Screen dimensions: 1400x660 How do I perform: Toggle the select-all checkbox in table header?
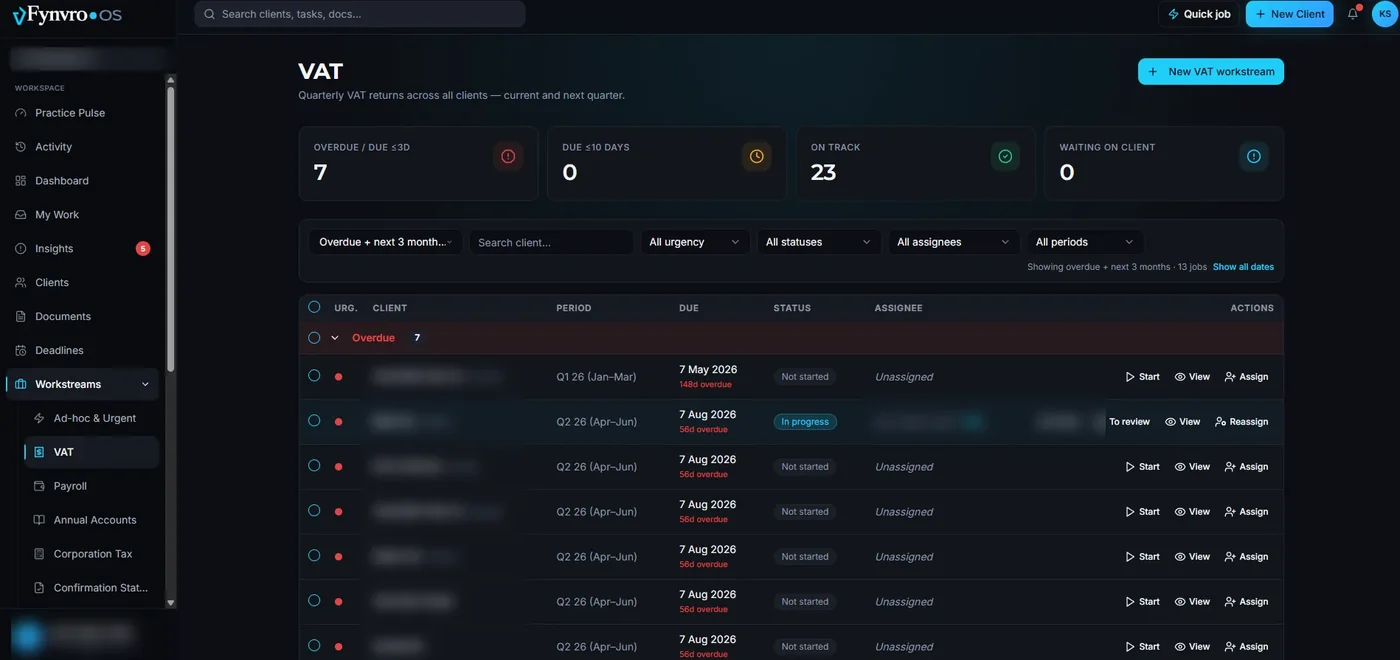pos(314,307)
